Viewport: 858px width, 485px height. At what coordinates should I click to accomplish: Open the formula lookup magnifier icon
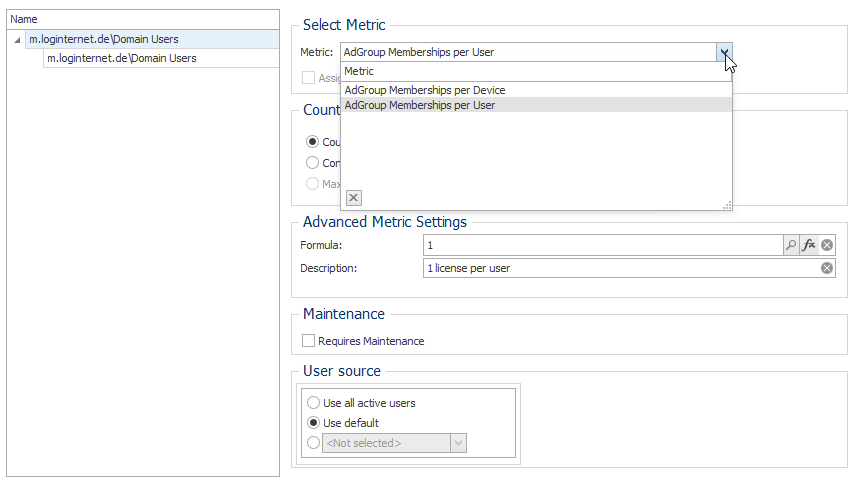[x=791, y=245]
